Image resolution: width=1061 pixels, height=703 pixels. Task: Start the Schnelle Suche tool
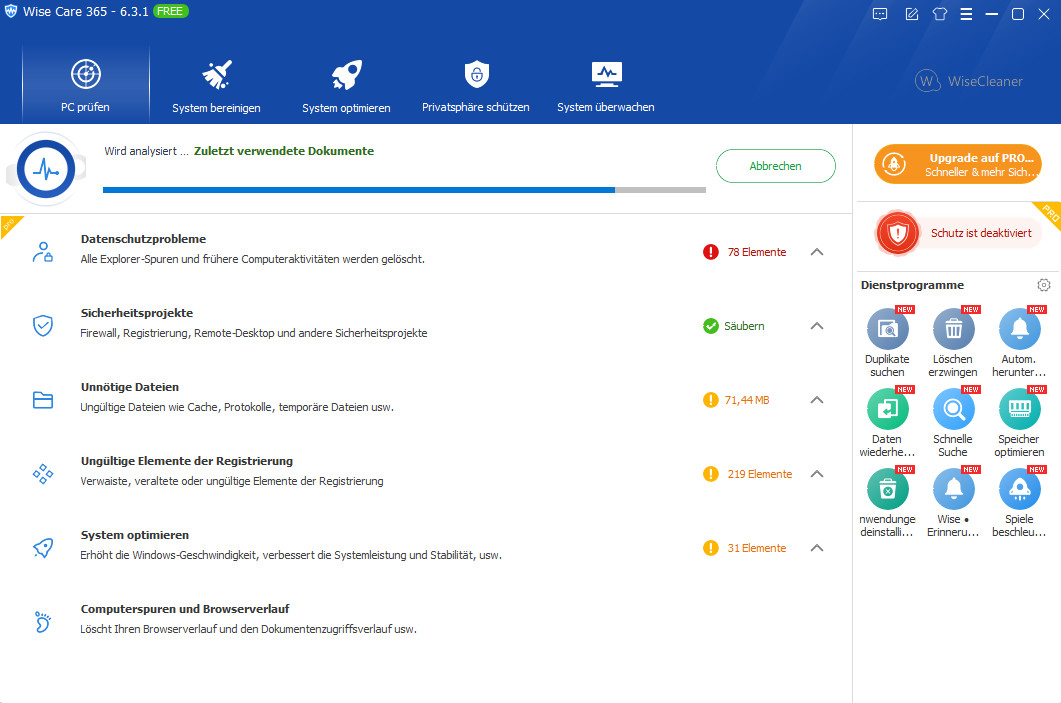[953, 410]
